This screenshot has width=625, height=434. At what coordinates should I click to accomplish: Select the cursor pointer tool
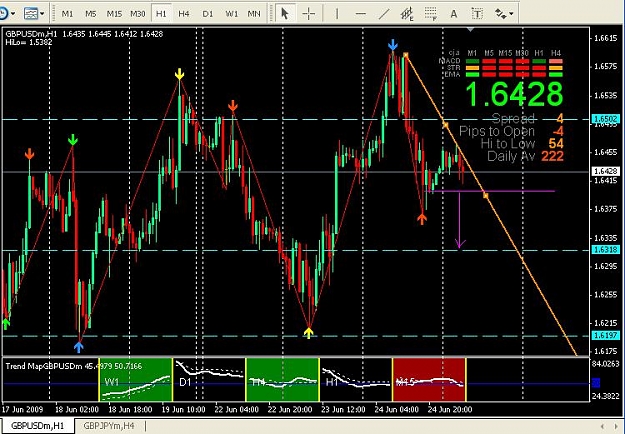pos(285,14)
